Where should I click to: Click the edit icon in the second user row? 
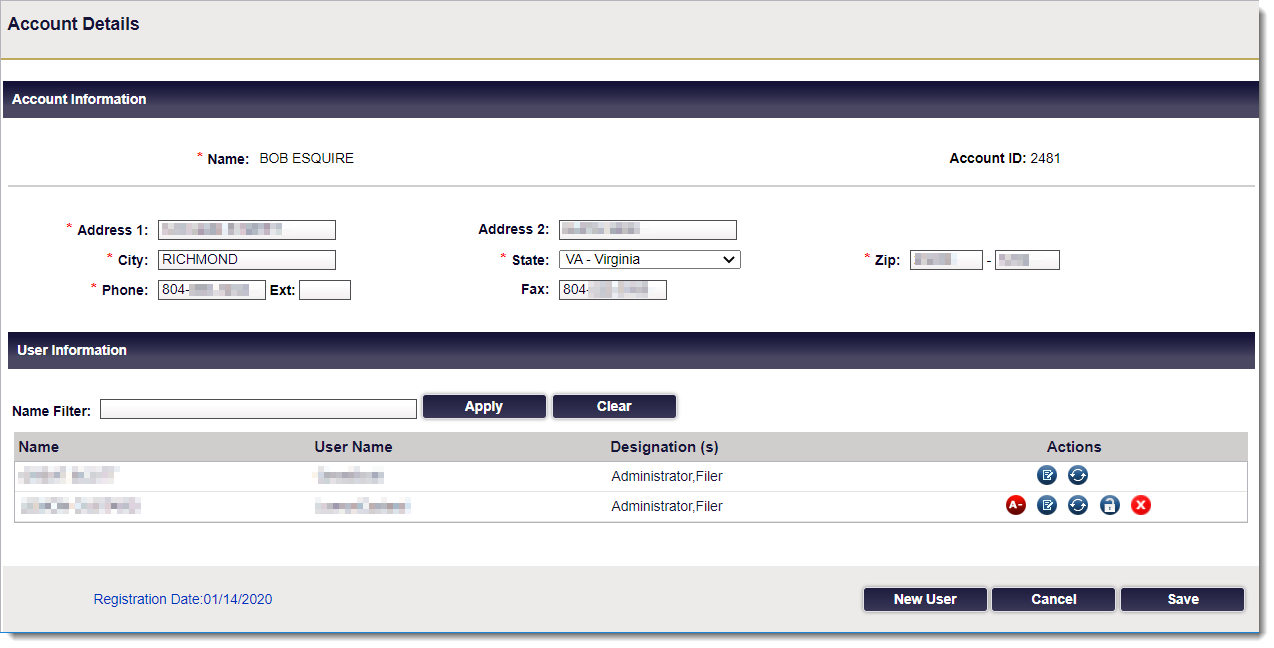point(1047,506)
